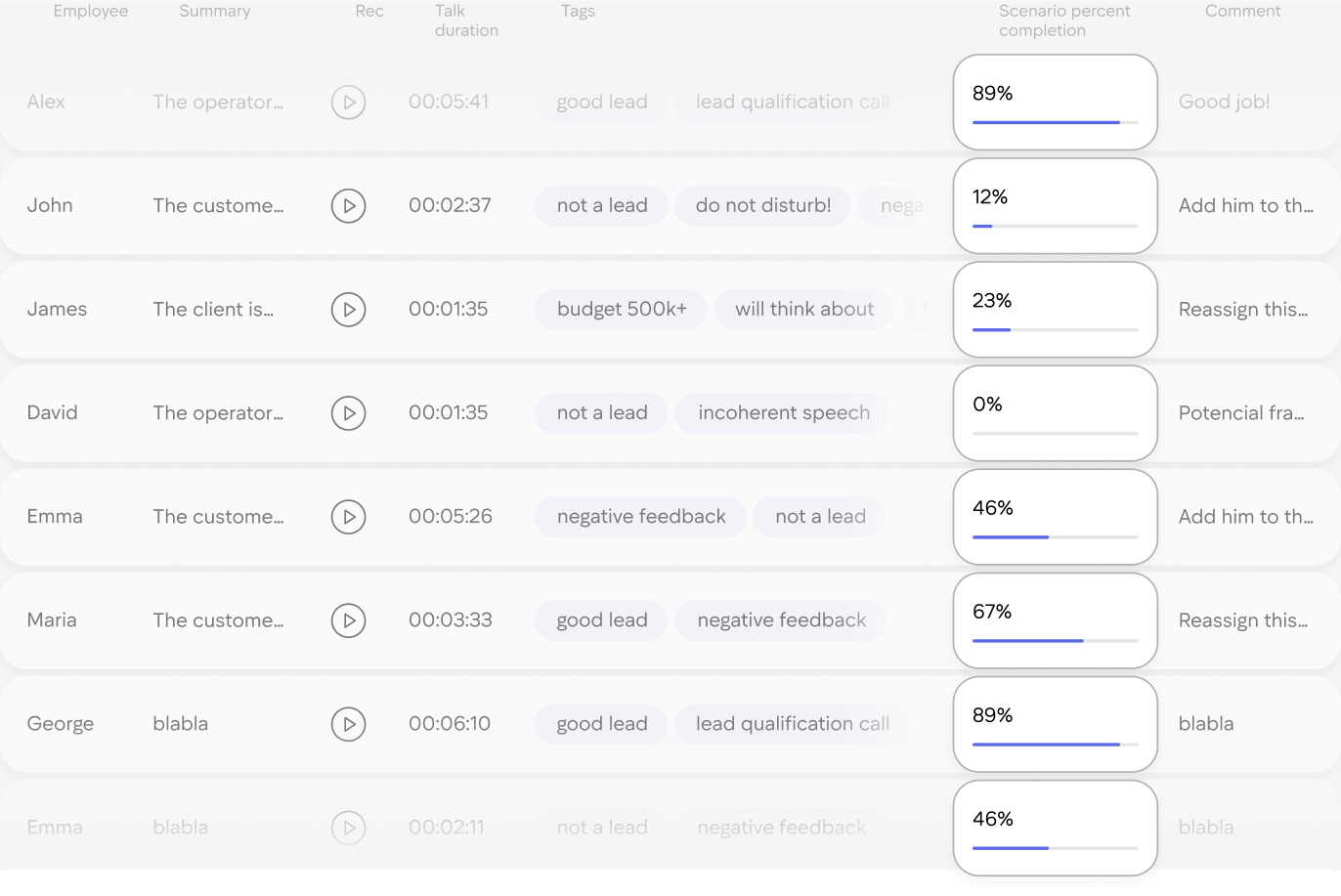Screen dimensions: 1341x896
Task: Play John's call recording
Action: [348, 206]
